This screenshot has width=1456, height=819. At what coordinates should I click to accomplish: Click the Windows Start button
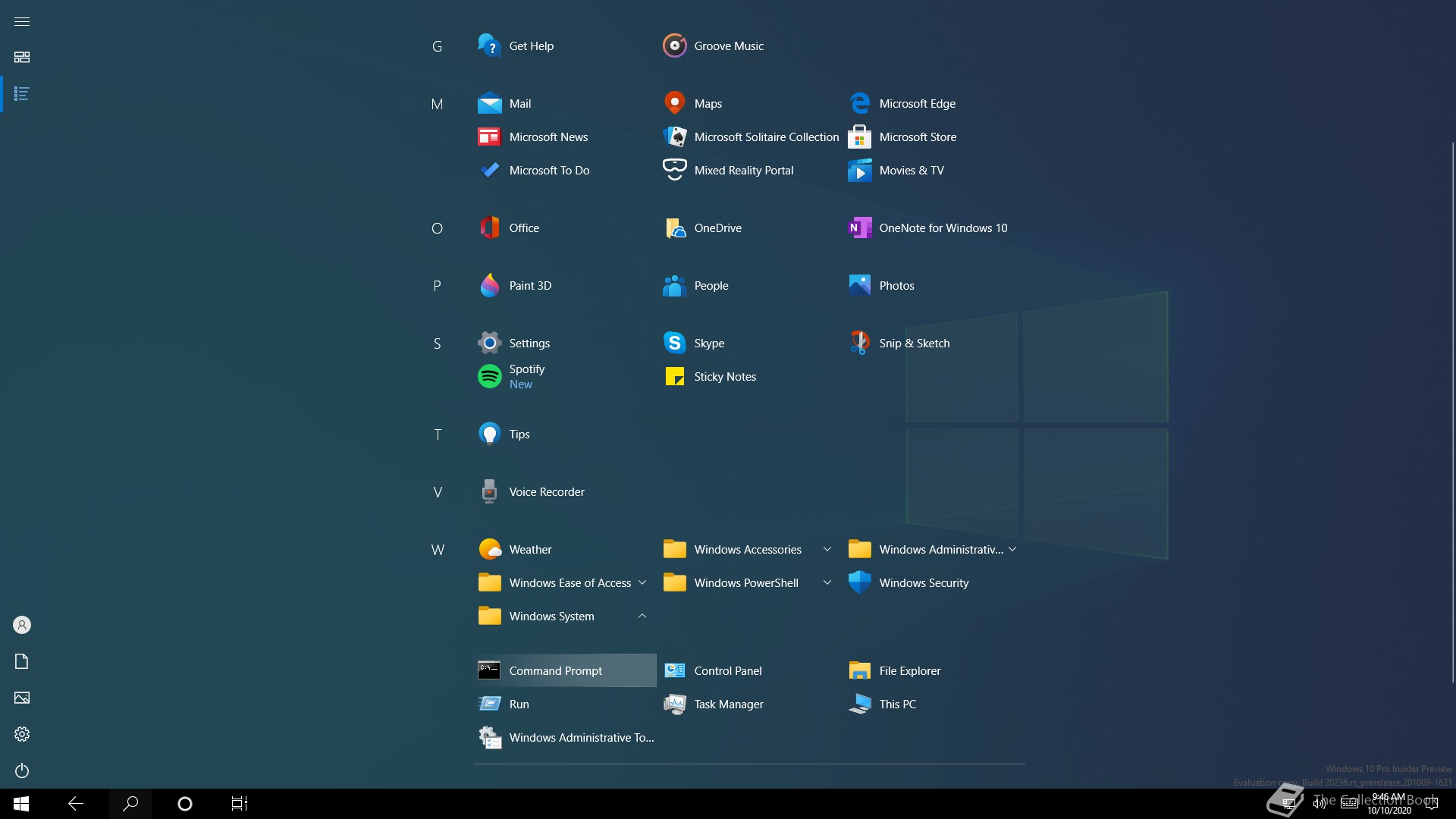pyautogui.click(x=21, y=804)
